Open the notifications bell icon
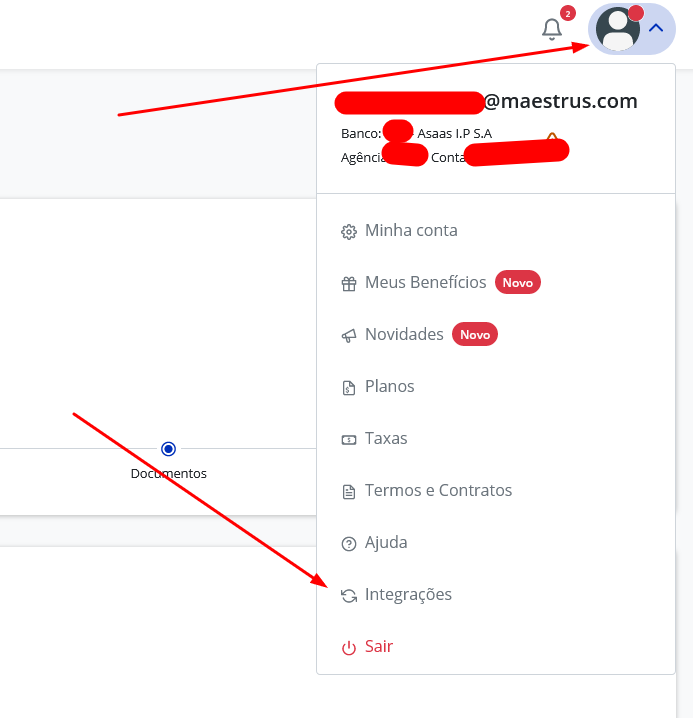 coord(551,30)
